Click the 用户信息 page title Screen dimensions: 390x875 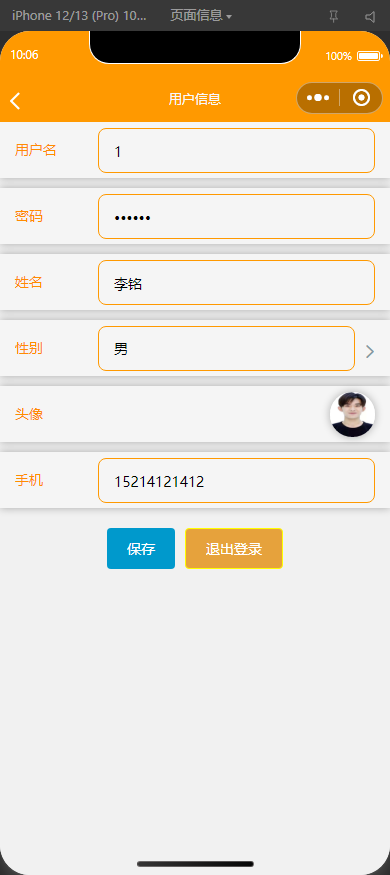click(195, 99)
